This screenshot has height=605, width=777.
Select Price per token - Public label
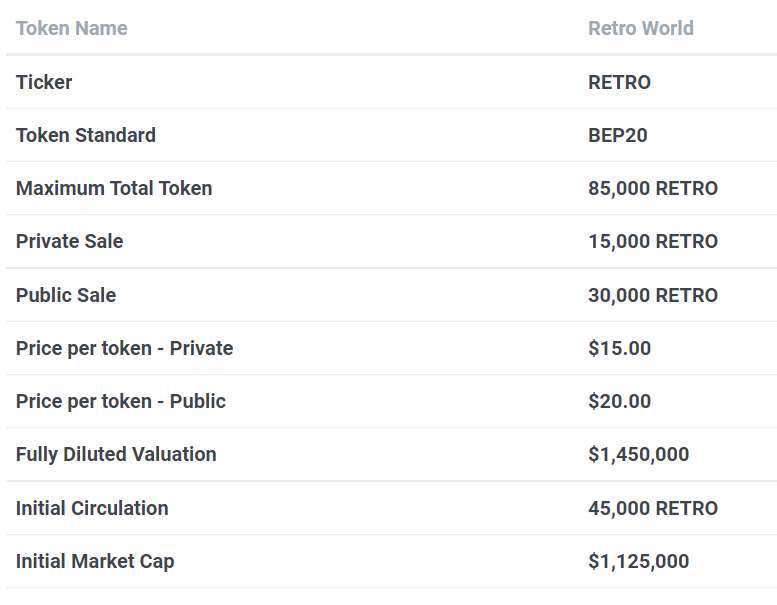point(121,401)
